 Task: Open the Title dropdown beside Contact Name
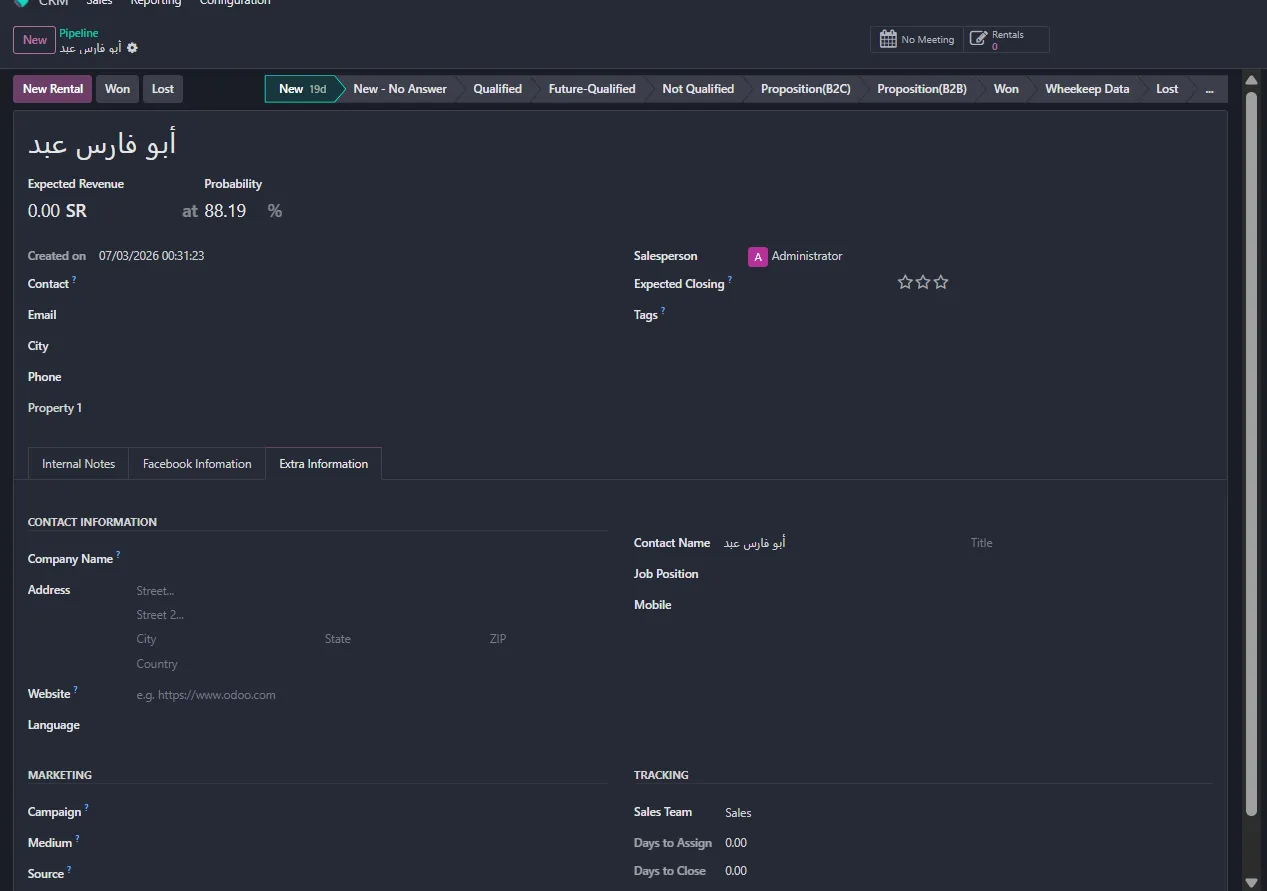(x=1090, y=543)
